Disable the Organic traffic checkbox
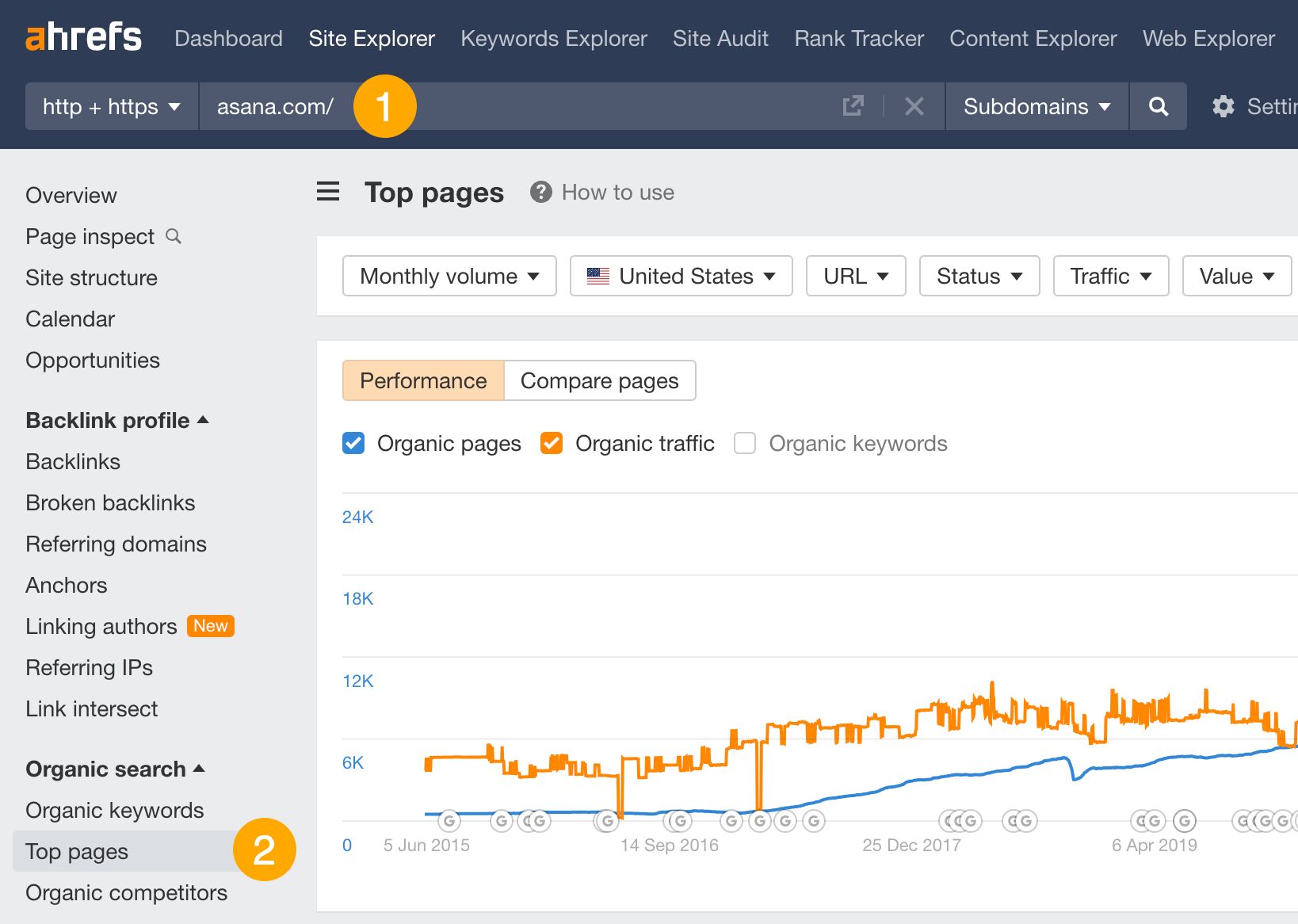Viewport: 1298px width, 924px height. (552, 443)
